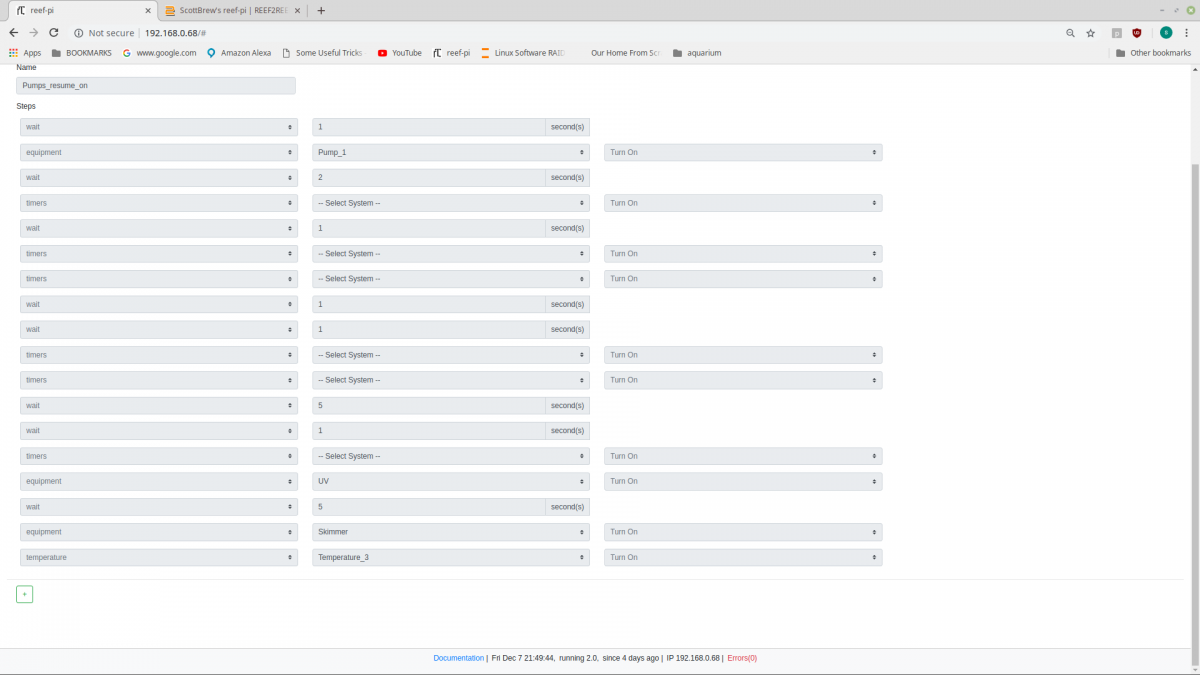Open Chrome's three-dot menu

pyautogui.click(x=1187, y=33)
